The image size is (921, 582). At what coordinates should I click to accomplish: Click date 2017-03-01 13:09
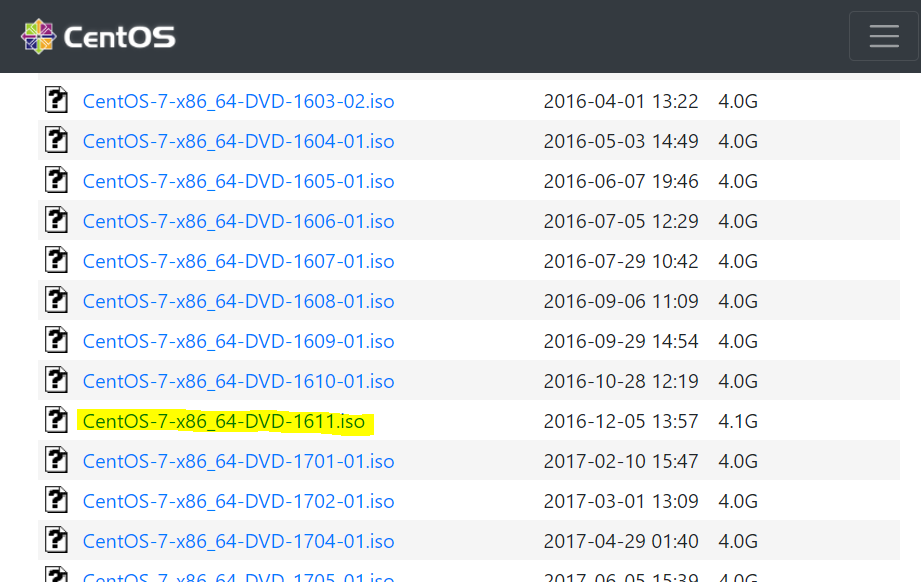(621, 501)
